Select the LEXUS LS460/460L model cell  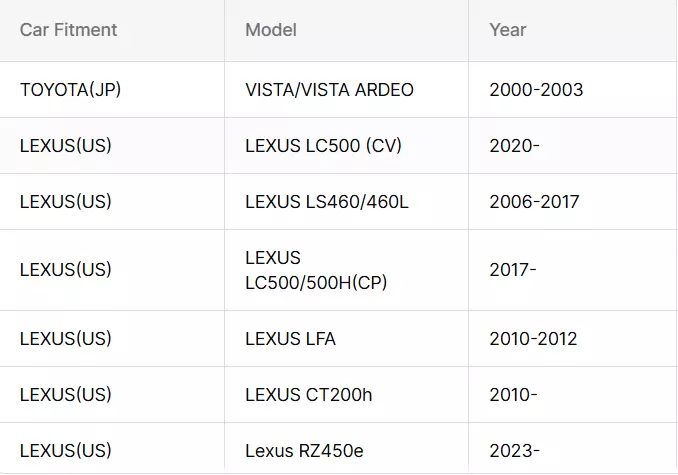327,202
